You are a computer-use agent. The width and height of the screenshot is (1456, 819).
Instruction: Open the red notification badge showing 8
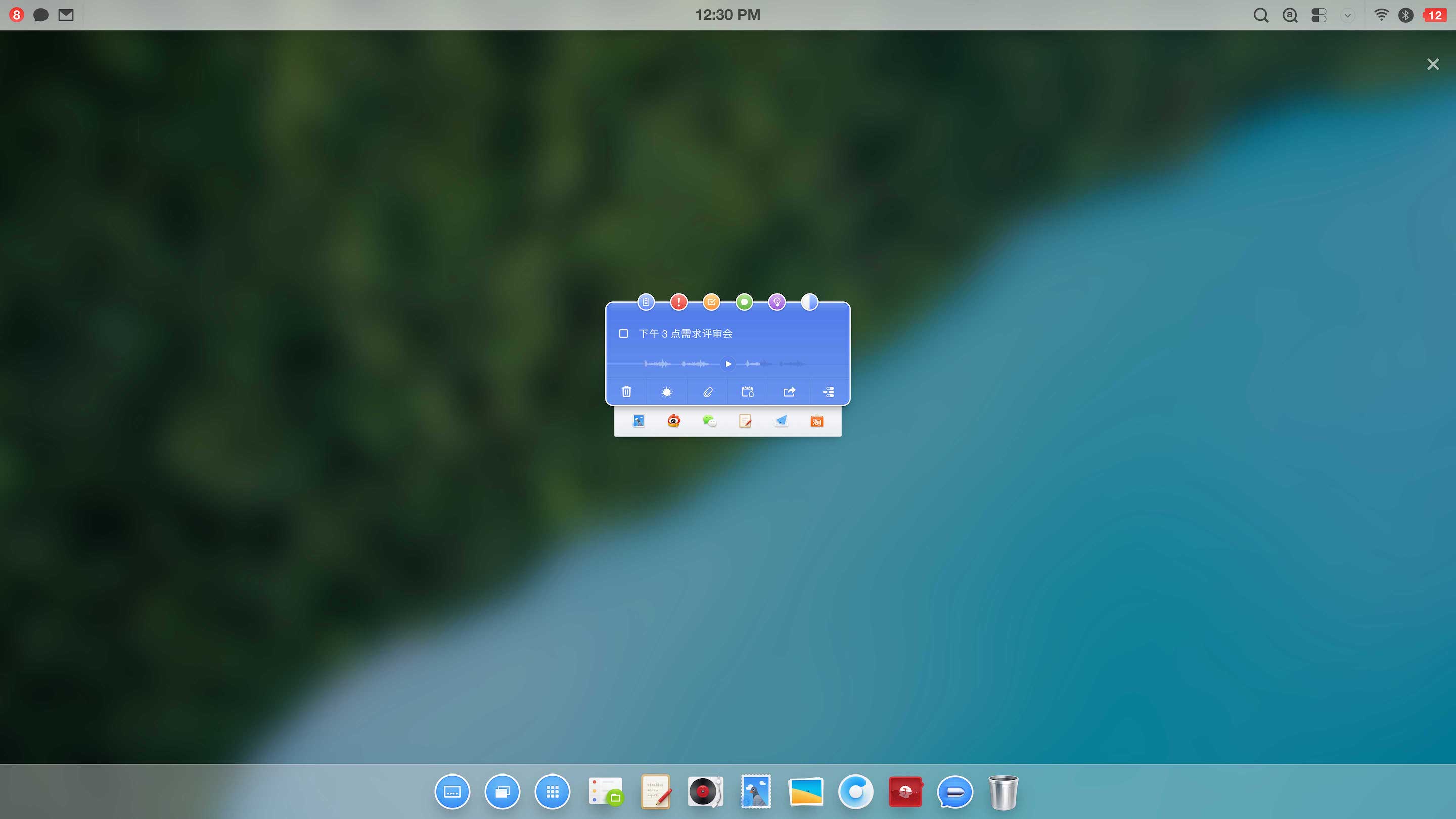coord(16,15)
